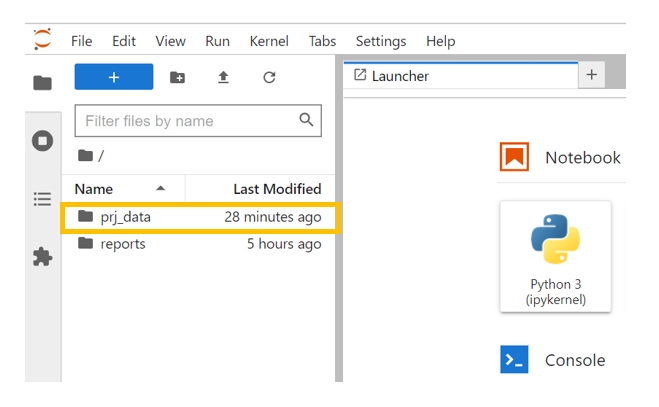Open the File Browser sidebar icon
The image size is (659, 407).
click(x=42, y=83)
